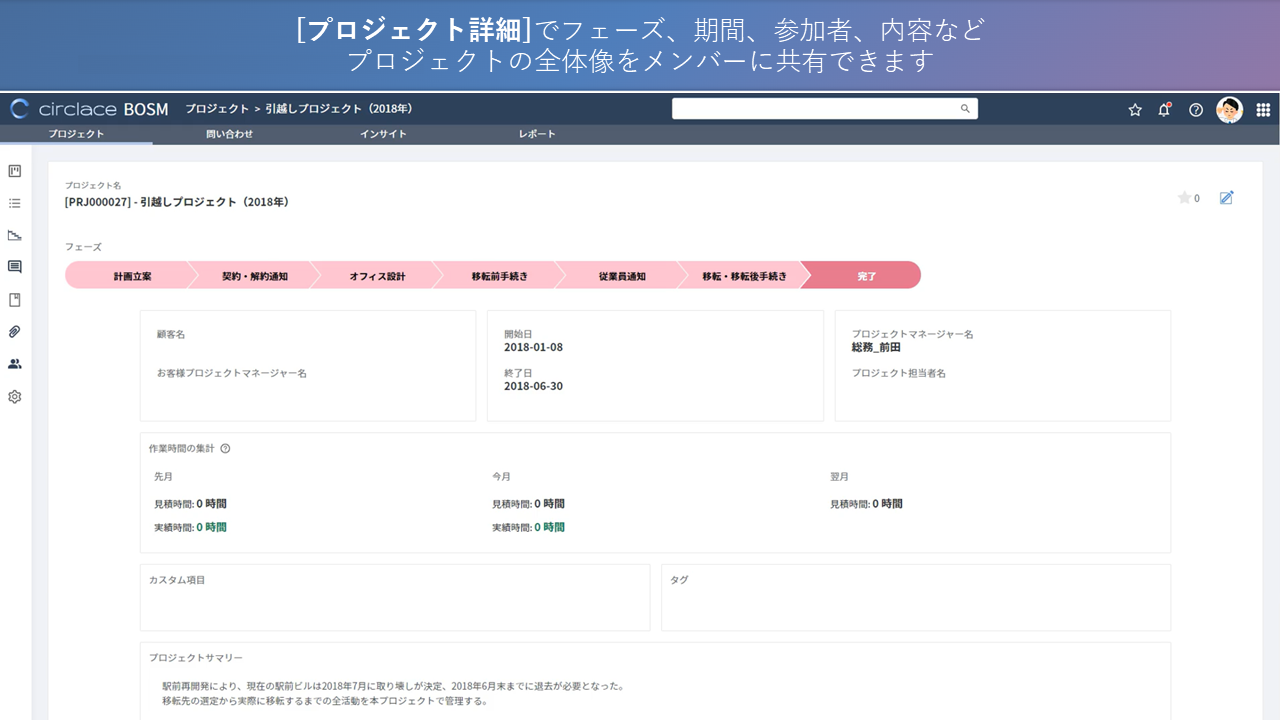Viewport: 1280px width, 720px height.
Task: Open the notifications bell
Action: pos(1164,110)
